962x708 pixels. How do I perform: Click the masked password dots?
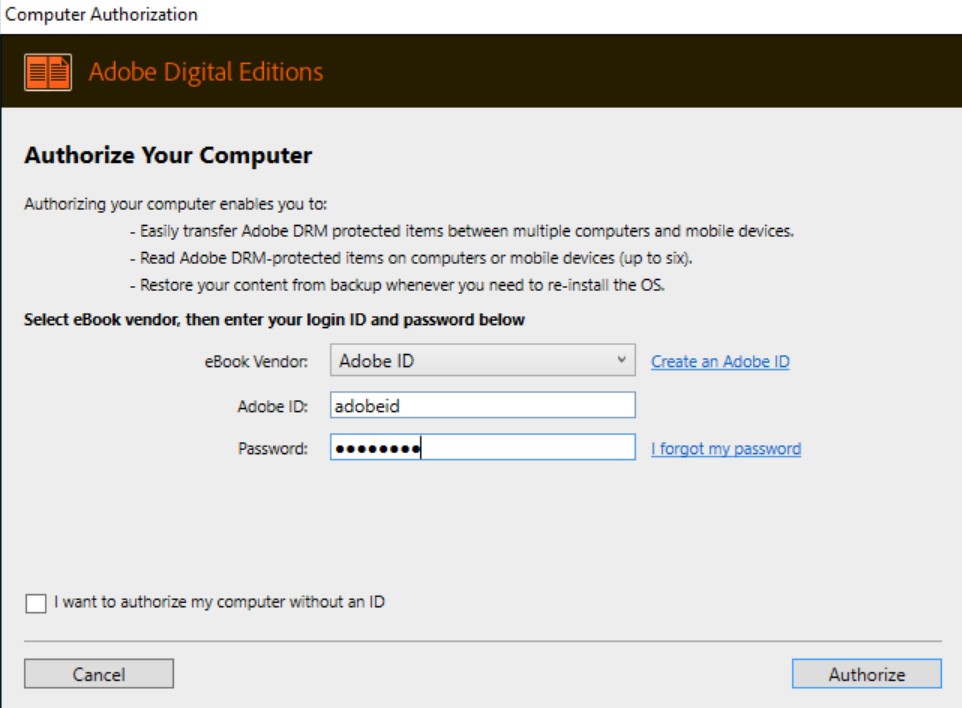pyautogui.click(x=381, y=449)
